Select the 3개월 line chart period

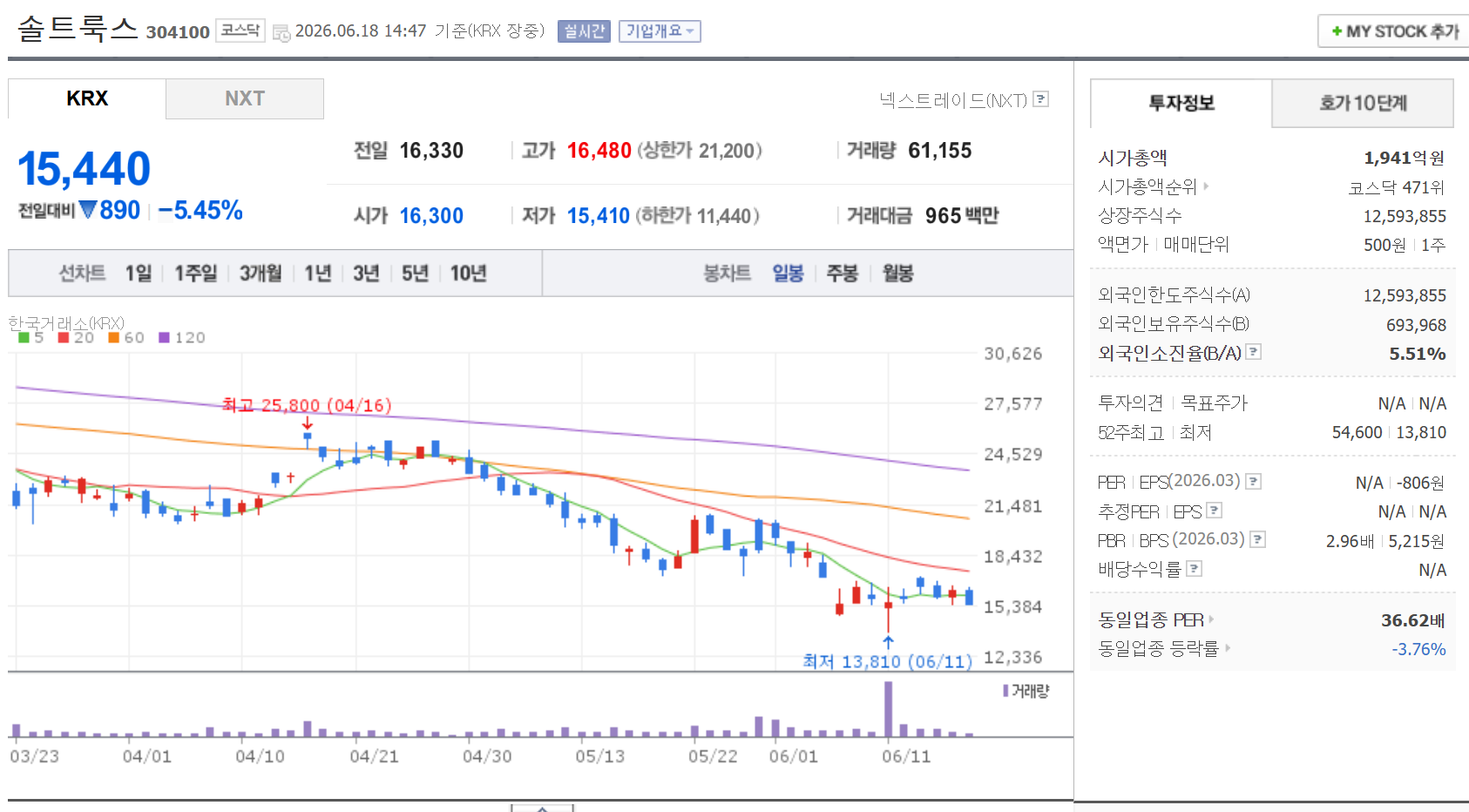click(261, 274)
